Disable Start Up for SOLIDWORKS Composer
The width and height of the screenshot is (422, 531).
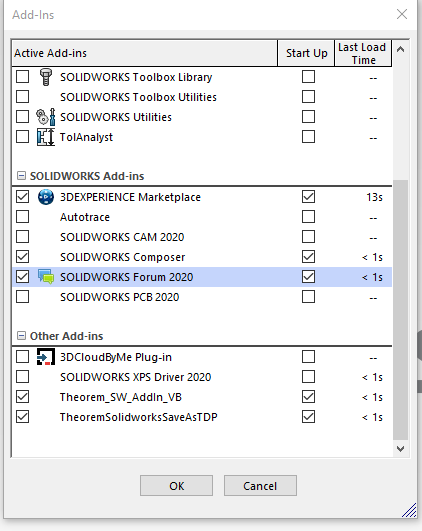[x=308, y=257]
